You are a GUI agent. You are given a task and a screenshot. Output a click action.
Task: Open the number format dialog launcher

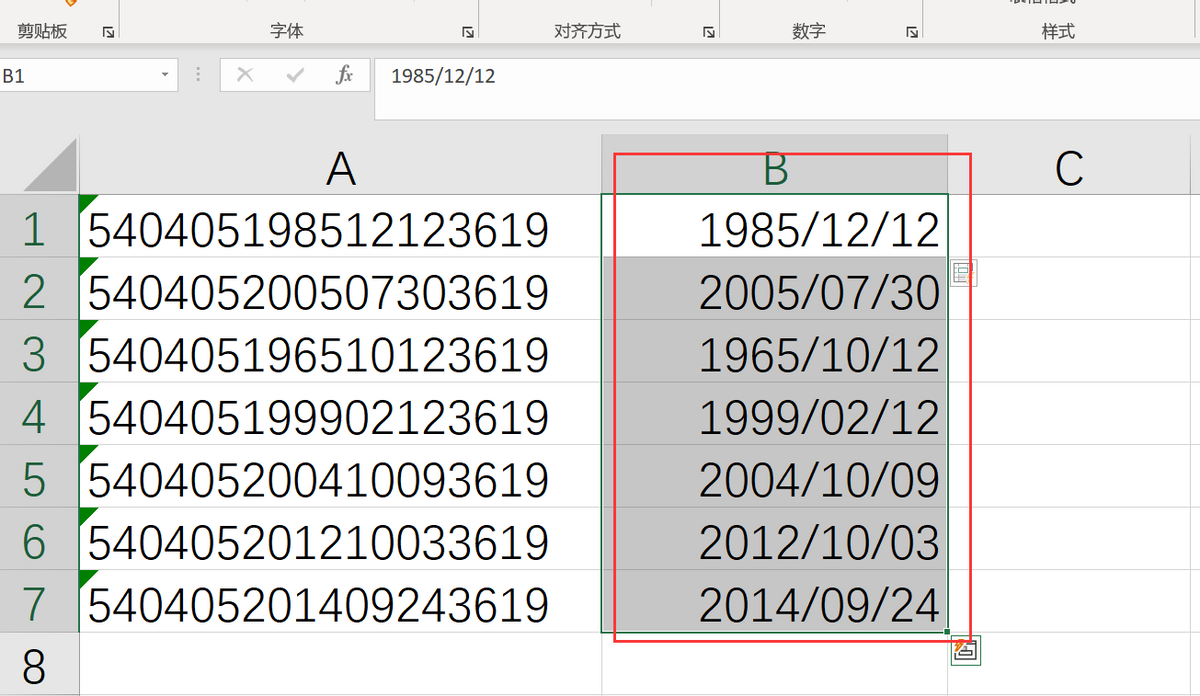point(911,33)
